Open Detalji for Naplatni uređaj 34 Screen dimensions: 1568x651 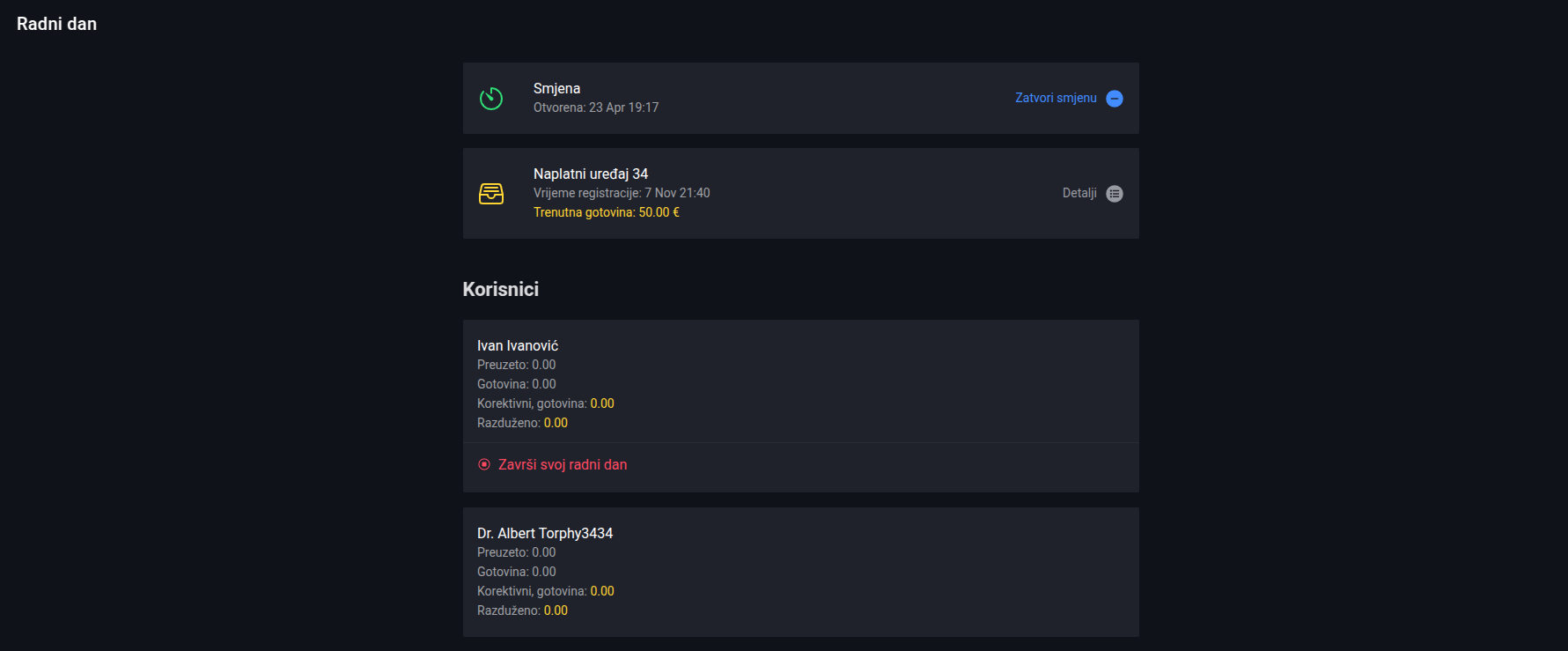(1079, 193)
